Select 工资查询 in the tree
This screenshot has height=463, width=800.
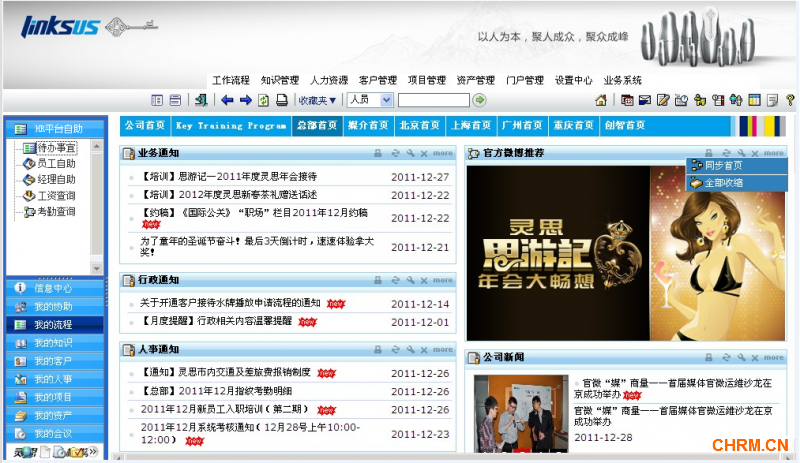click(56, 196)
